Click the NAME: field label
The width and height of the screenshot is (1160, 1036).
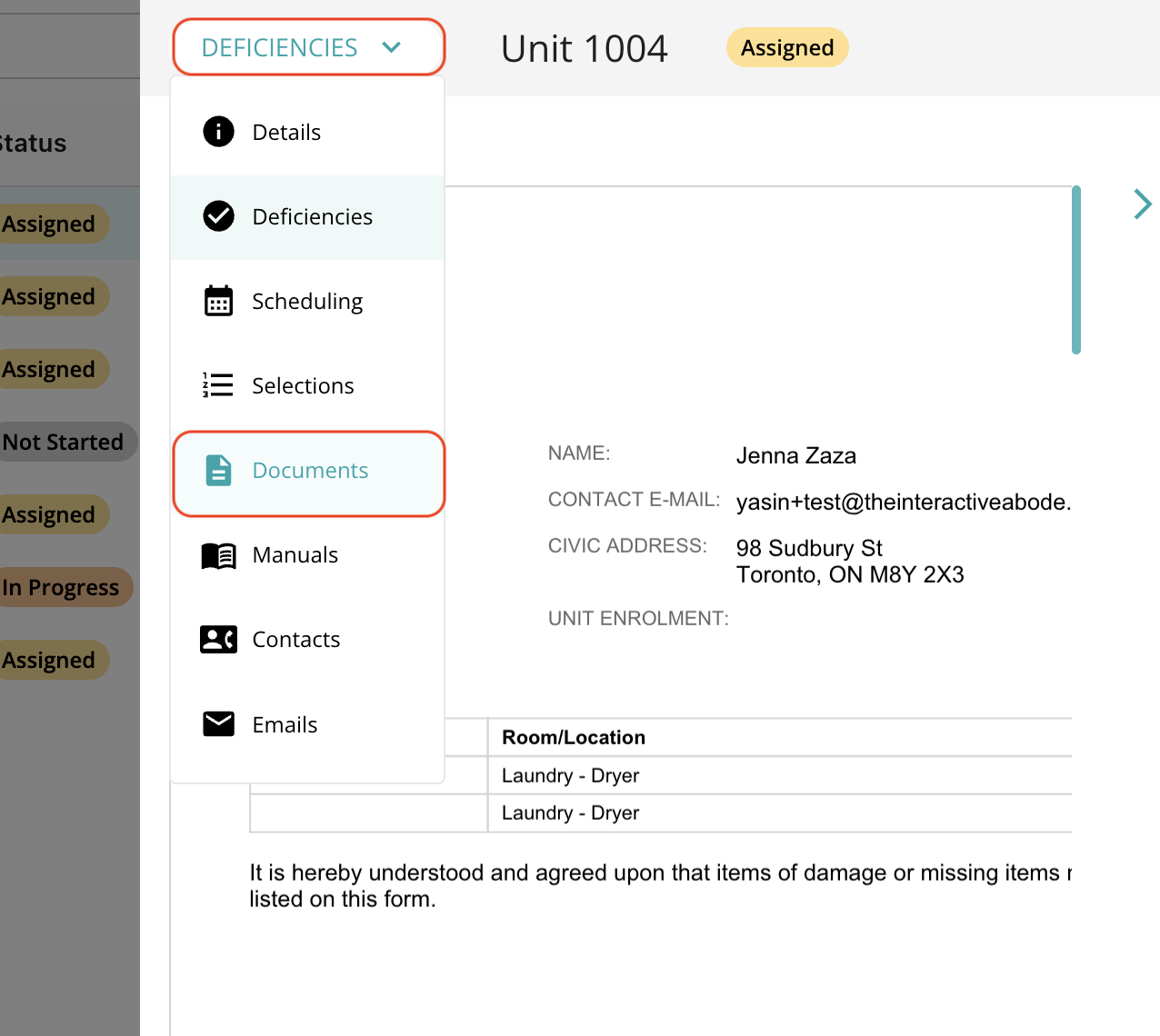(579, 453)
